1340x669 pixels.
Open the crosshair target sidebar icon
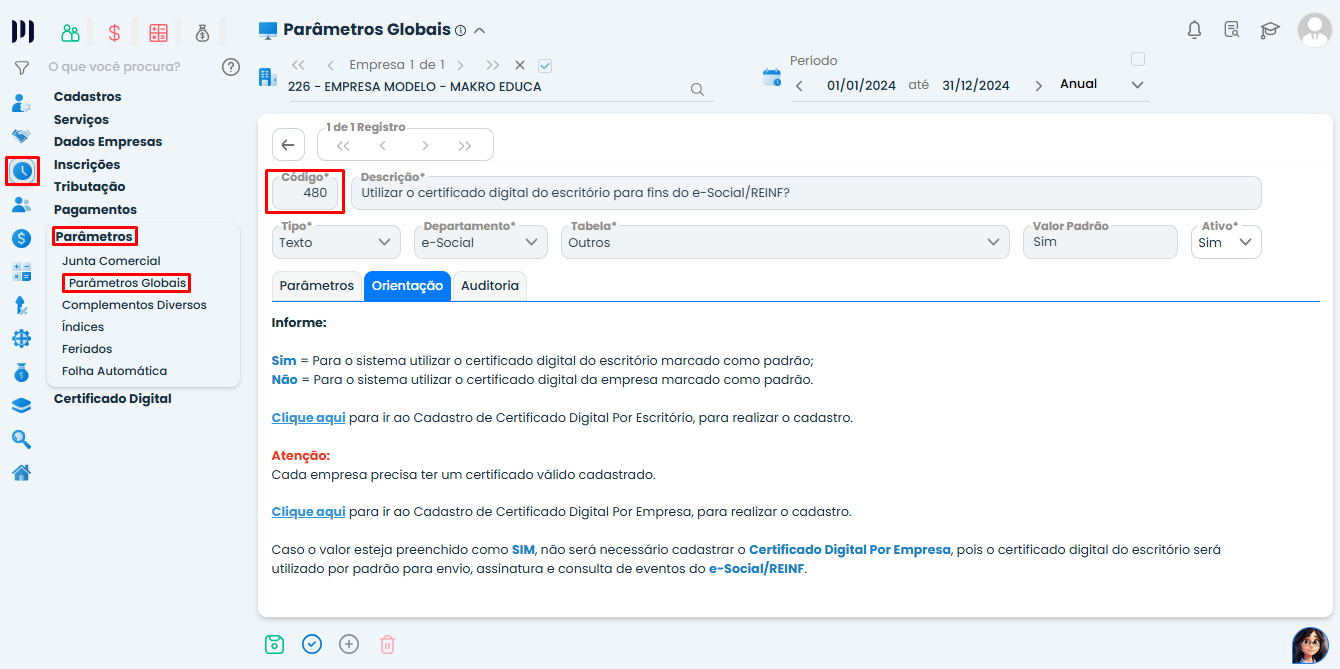[21, 339]
